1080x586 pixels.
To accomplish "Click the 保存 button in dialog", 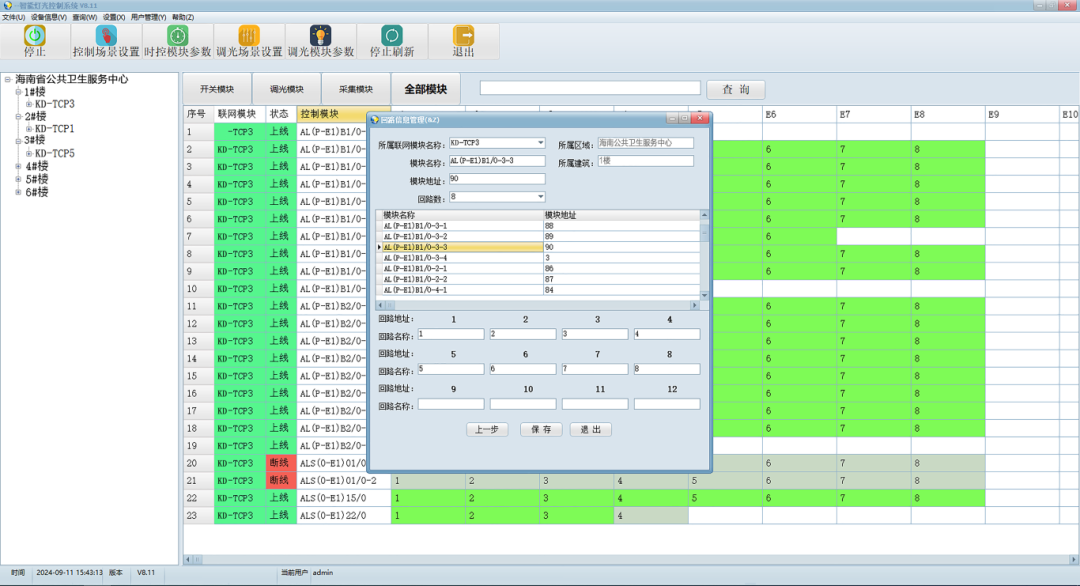I will 541,429.
